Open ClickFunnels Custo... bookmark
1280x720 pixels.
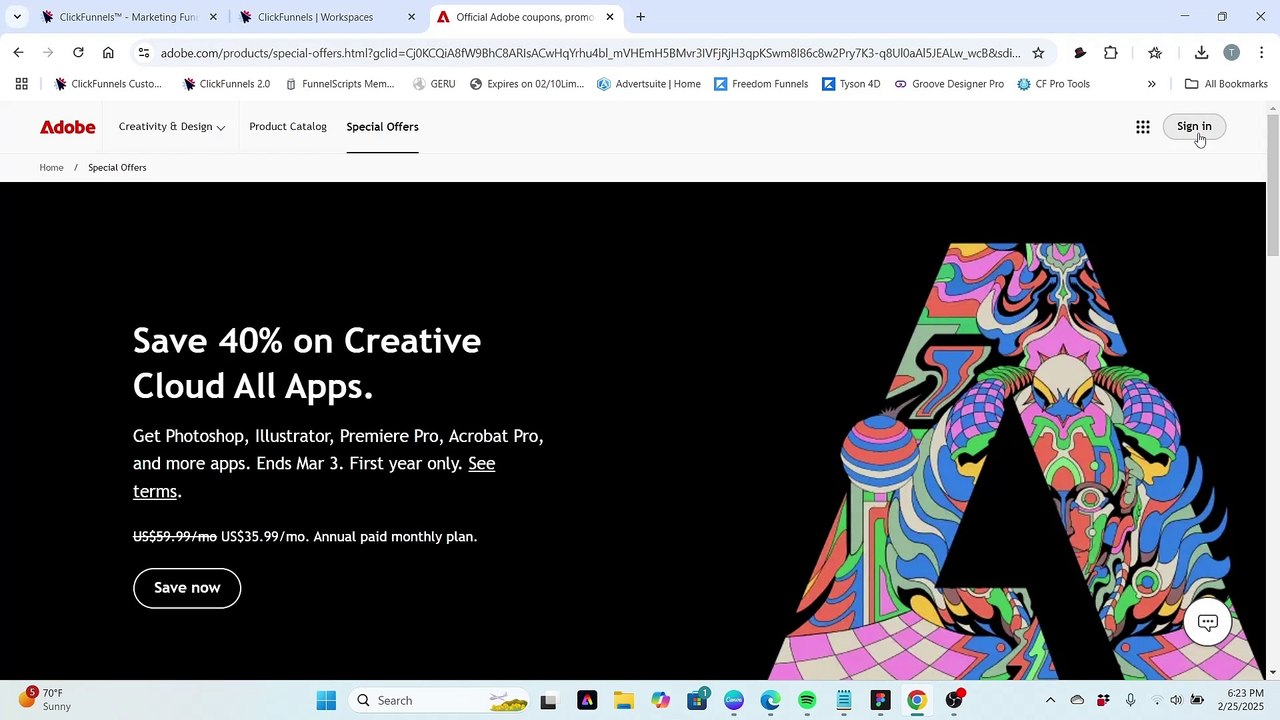click(x=108, y=84)
